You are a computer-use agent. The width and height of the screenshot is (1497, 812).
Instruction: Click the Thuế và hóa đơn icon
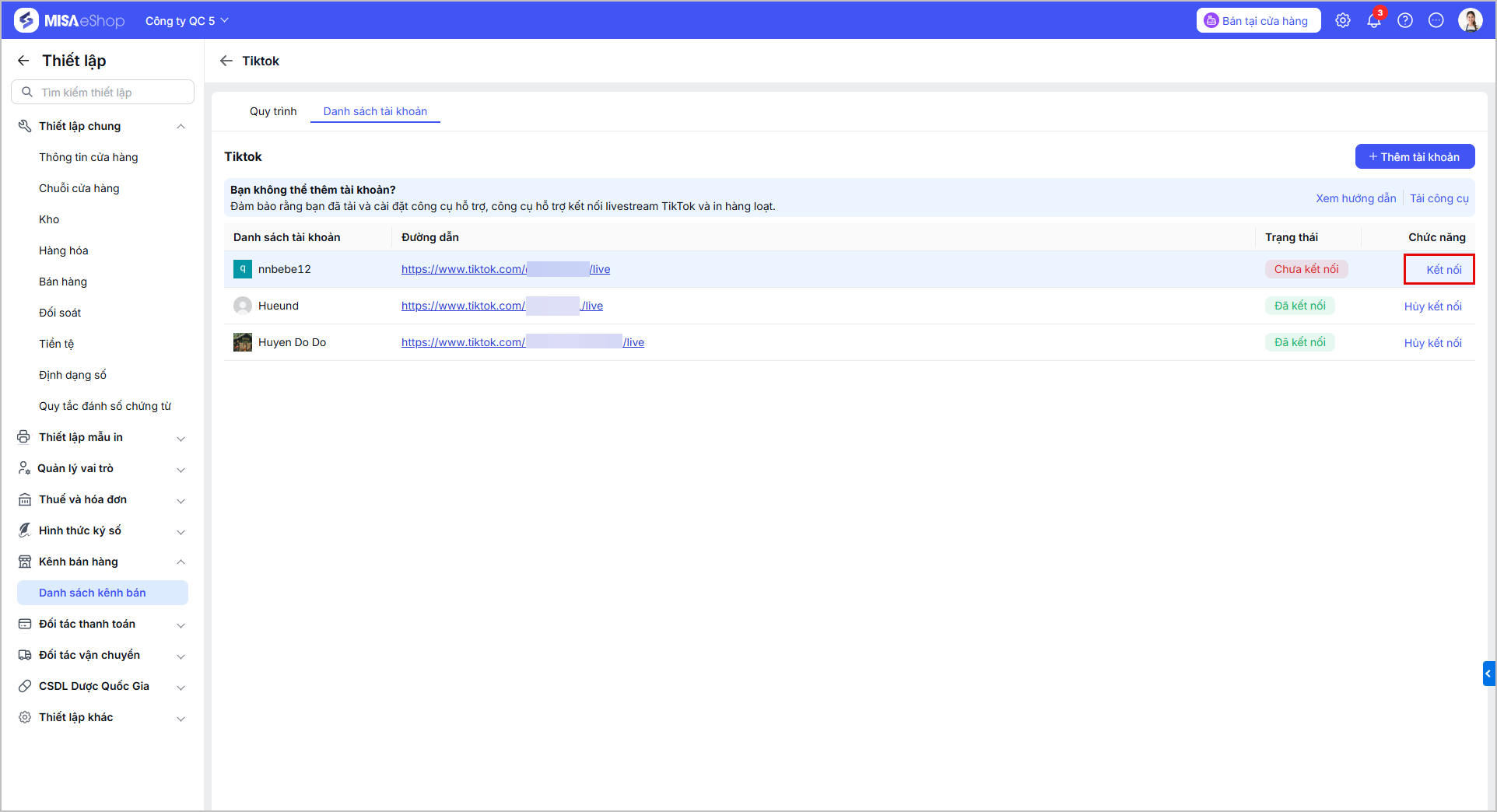pyautogui.click(x=25, y=499)
